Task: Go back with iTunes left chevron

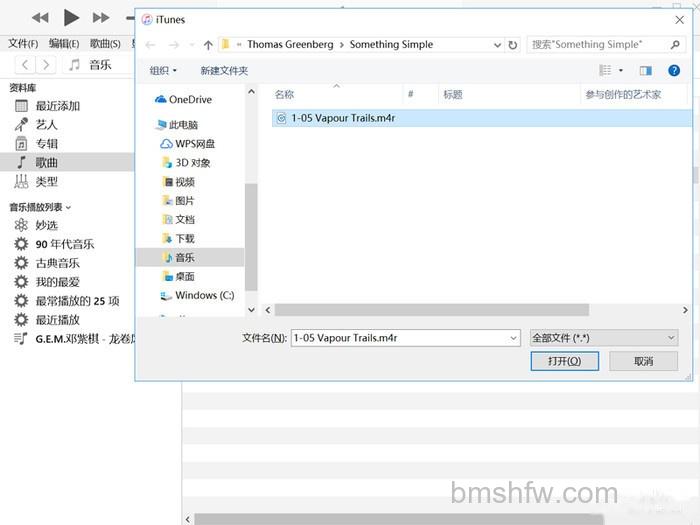Action: pyautogui.click(x=25, y=65)
